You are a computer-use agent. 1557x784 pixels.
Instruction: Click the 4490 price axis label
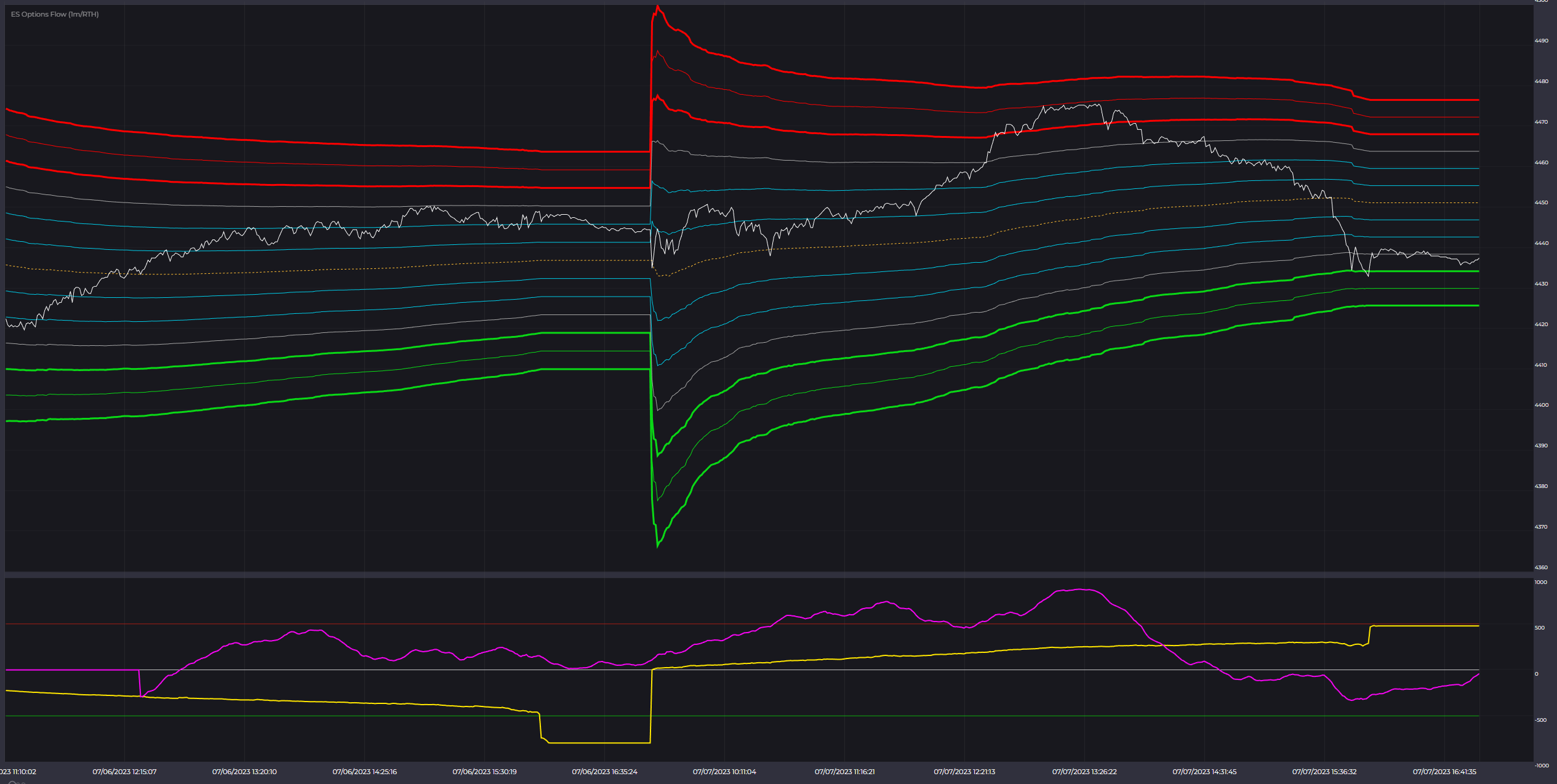(1541, 41)
